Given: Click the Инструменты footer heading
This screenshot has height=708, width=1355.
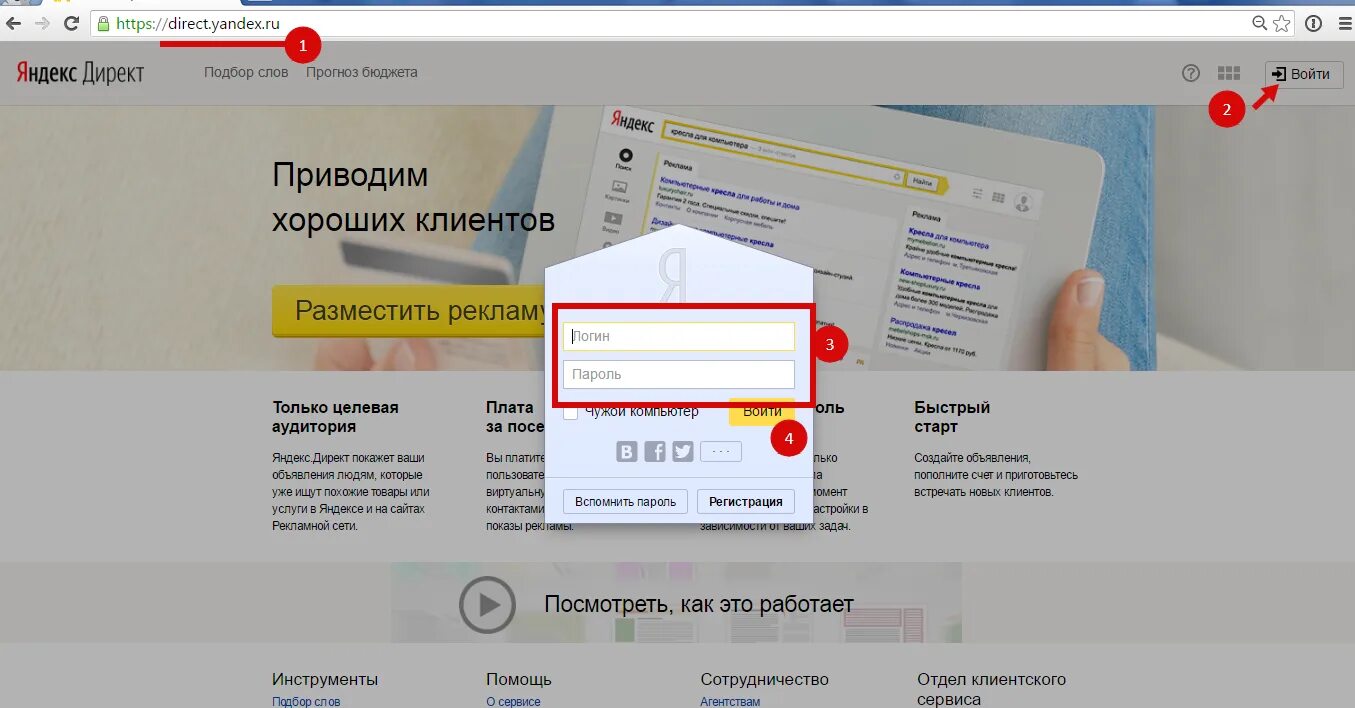Looking at the screenshot, I should [x=325, y=679].
